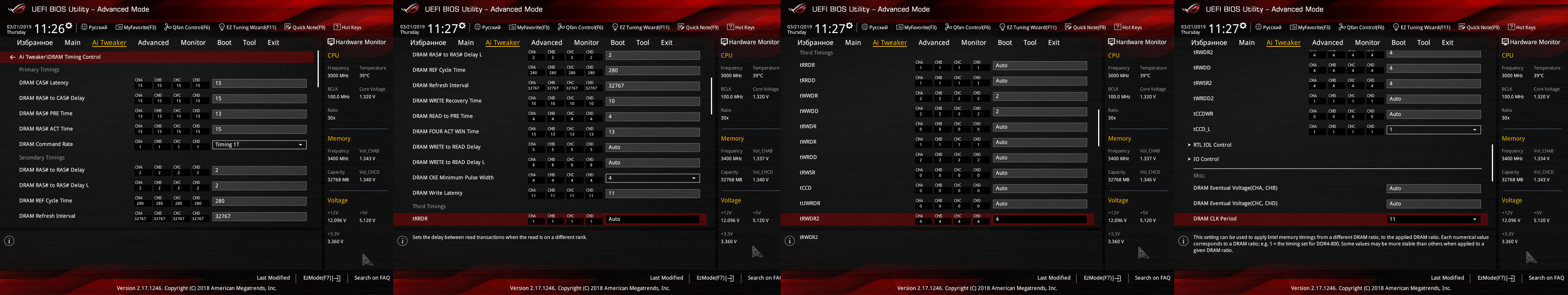Click the clock gear icon in DRAM CLK Period screen
The height and width of the screenshot is (295, 1568).
(1243, 26)
